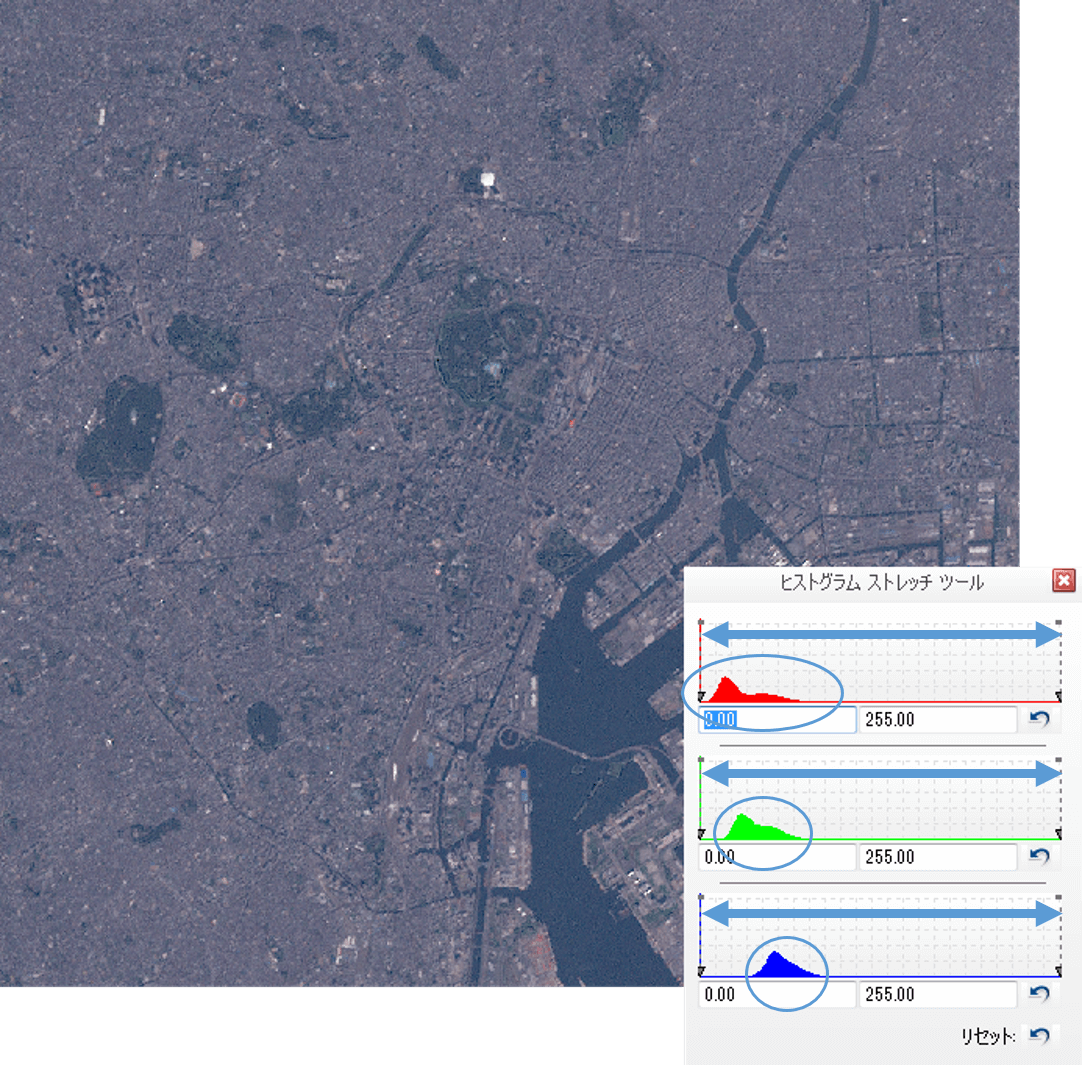Viewport: 1090px width, 1065px height.
Task: Close the ヒストグラム ストレッチ ツール window
Action: tap(1064, 581)
